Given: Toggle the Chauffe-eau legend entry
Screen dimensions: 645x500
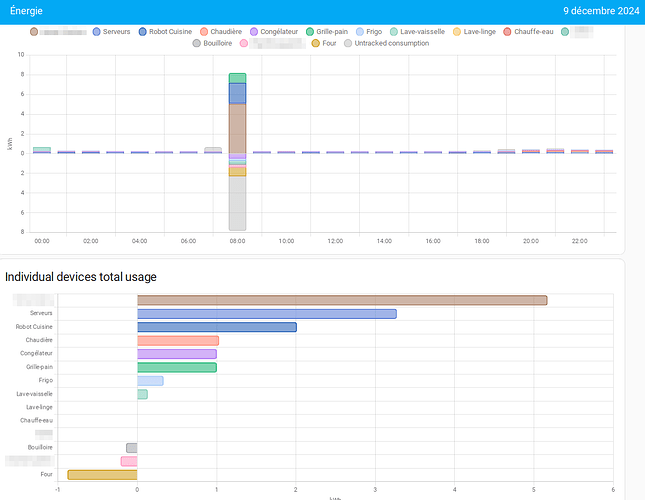Looking at the screenshot, I should [529, 32].
